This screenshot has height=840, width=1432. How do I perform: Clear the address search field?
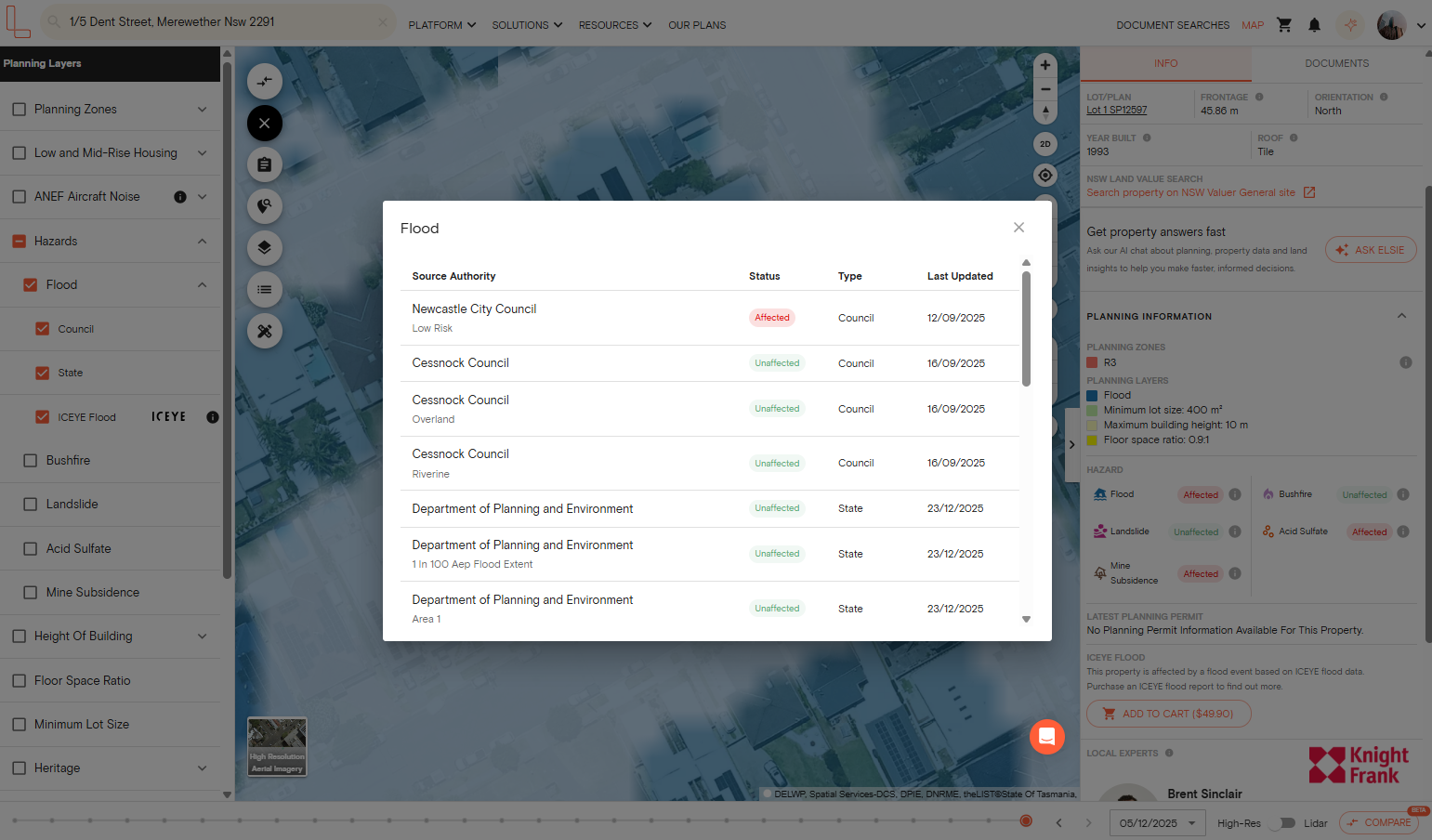coord(383,21)
